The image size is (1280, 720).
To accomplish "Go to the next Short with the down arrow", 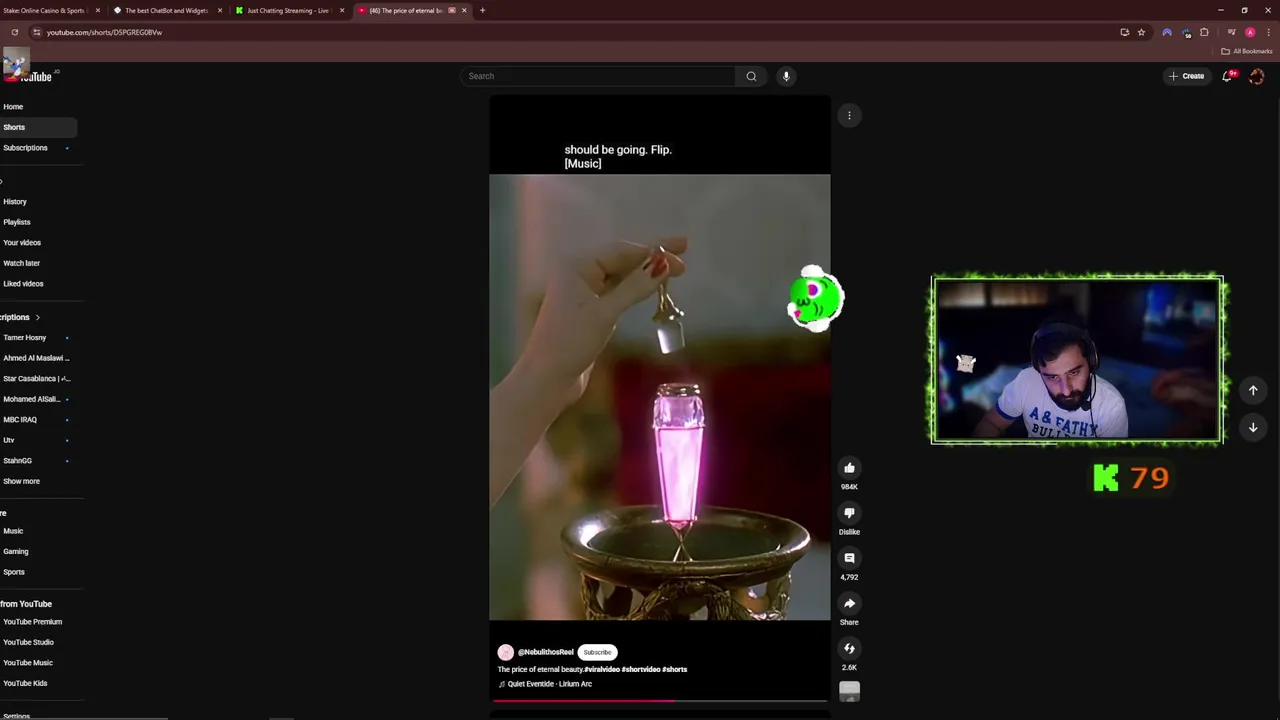I will pyautogui.click(x=1253, y=427).
